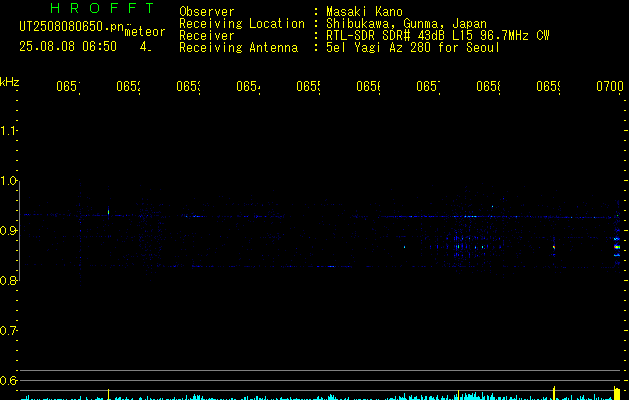Click the 0651 time marker
The height and width of the screenshot is (400, 629).
tap(68, 86)
